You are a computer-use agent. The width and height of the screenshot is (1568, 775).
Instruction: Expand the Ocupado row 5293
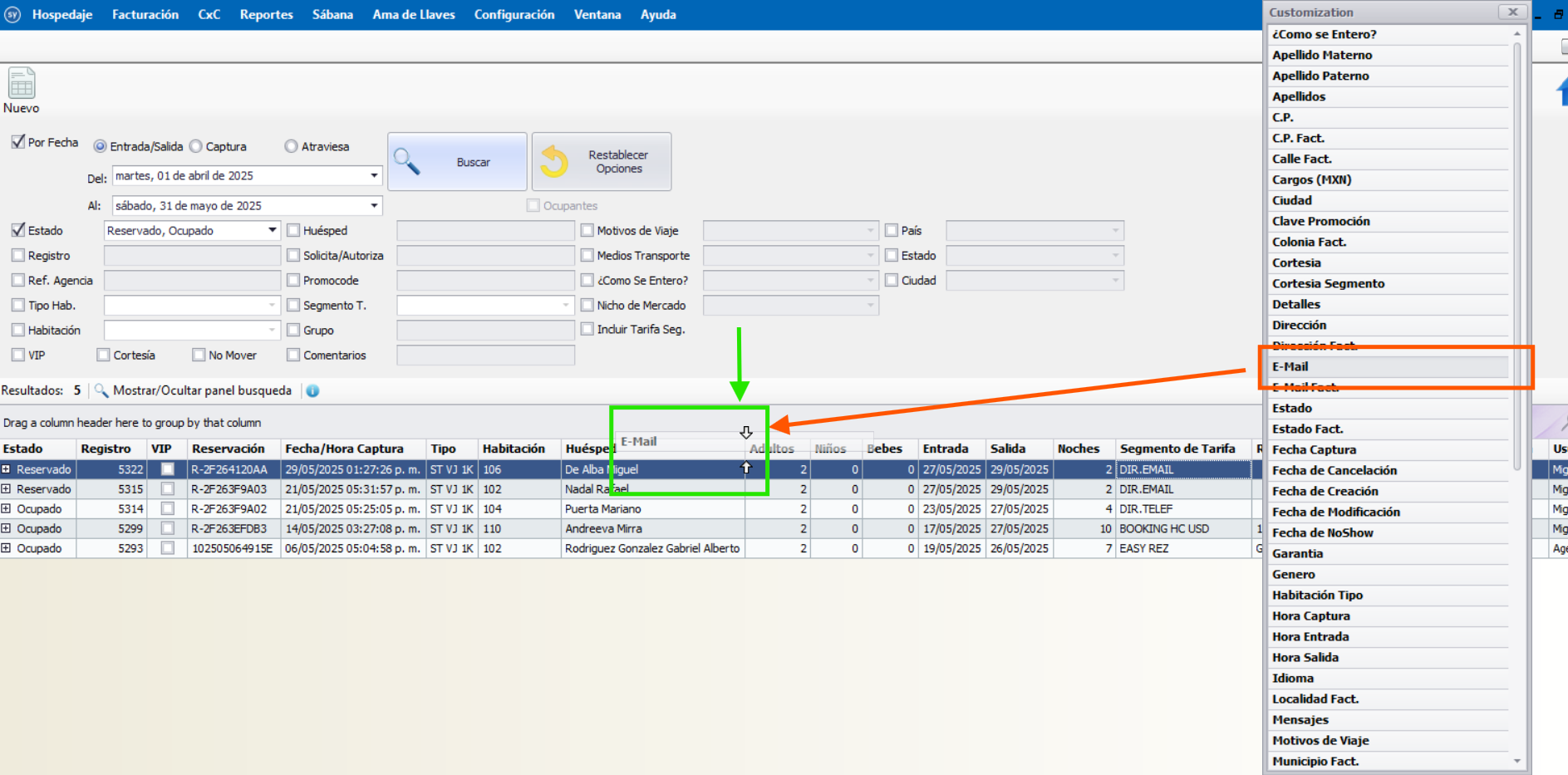click(7, 548)
